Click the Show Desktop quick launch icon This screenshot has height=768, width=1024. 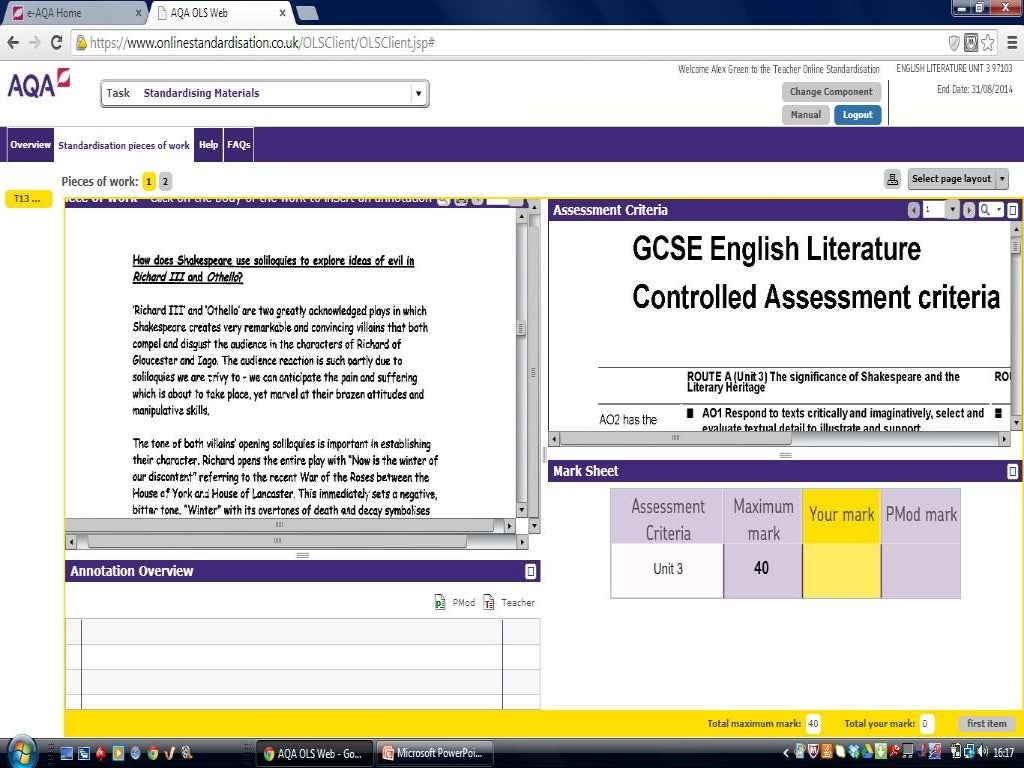click(x=67, y=753)
